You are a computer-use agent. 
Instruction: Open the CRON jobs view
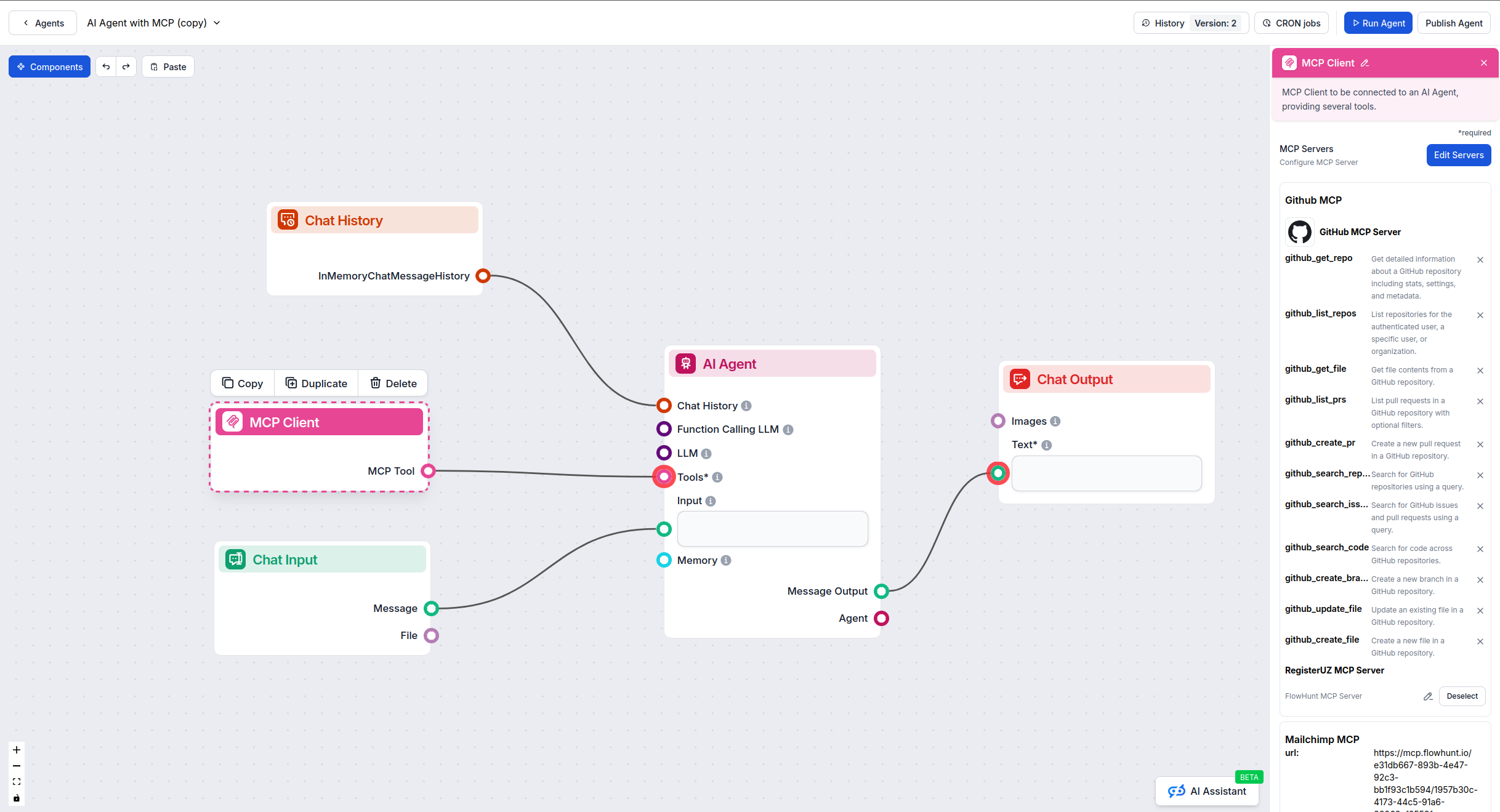point(1291,23)
